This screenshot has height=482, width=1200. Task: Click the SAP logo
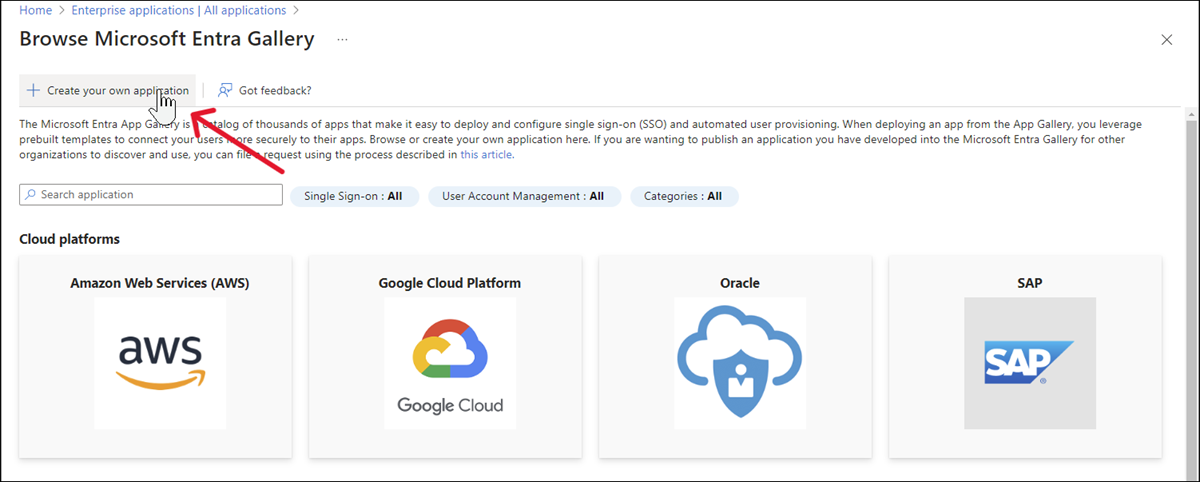click(x=1029, y=363)
